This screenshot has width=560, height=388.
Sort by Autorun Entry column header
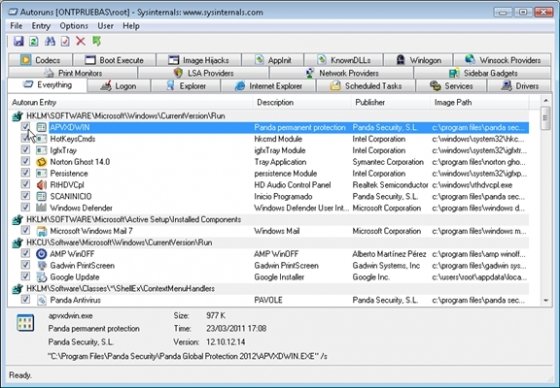point(131,103)
